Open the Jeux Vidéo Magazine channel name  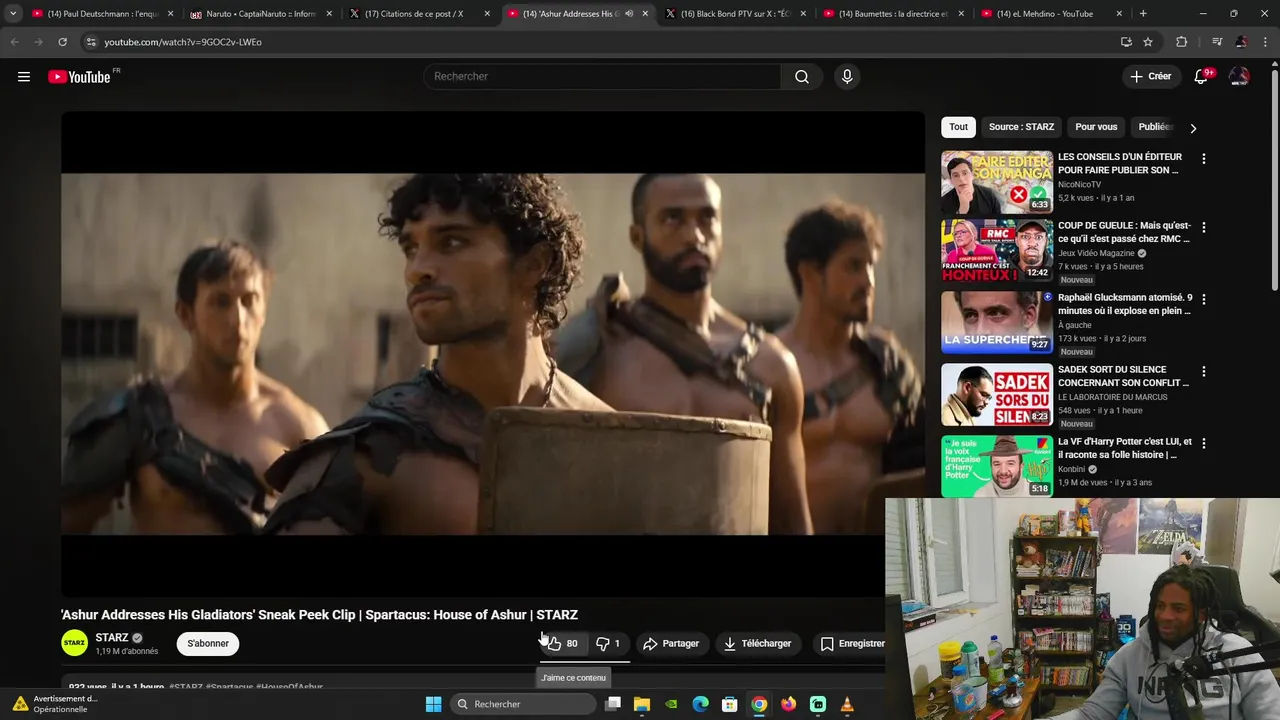(1096, 254)
